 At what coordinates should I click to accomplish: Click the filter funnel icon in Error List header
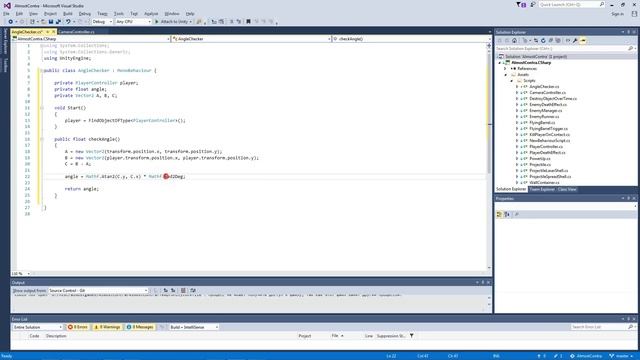coord(412,336)
